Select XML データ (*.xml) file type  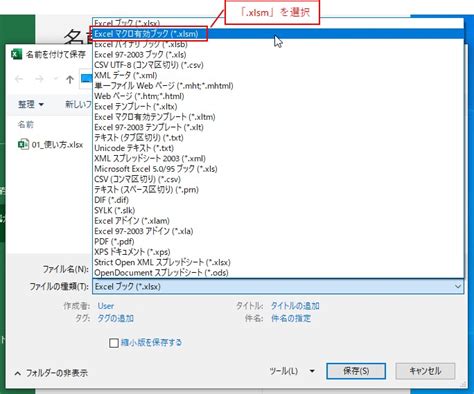(x=278, y=75)
